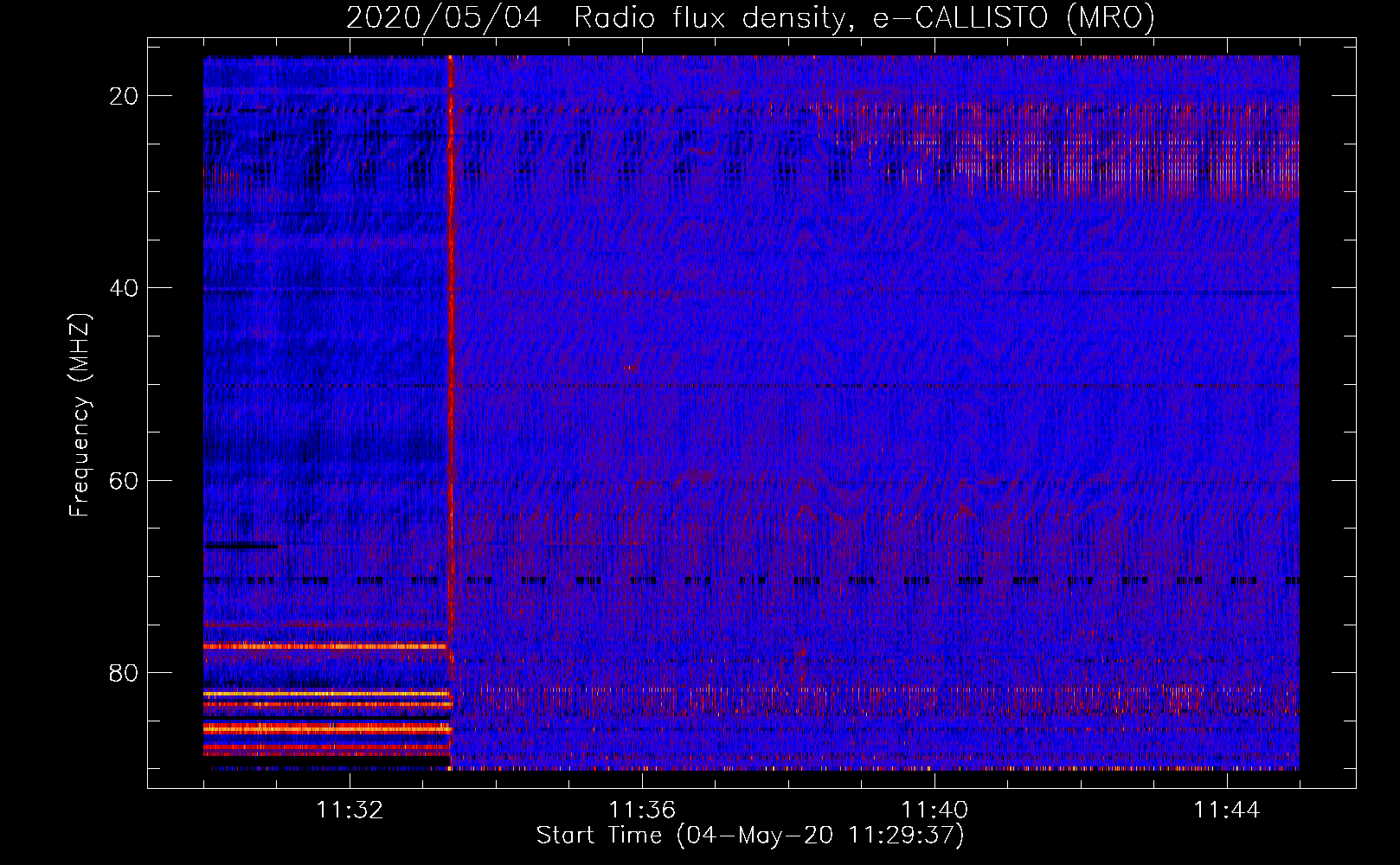This screenshot has width=1400, height=865.
Task: Click the '11:36' time tick label
Action: click(642, 811)
